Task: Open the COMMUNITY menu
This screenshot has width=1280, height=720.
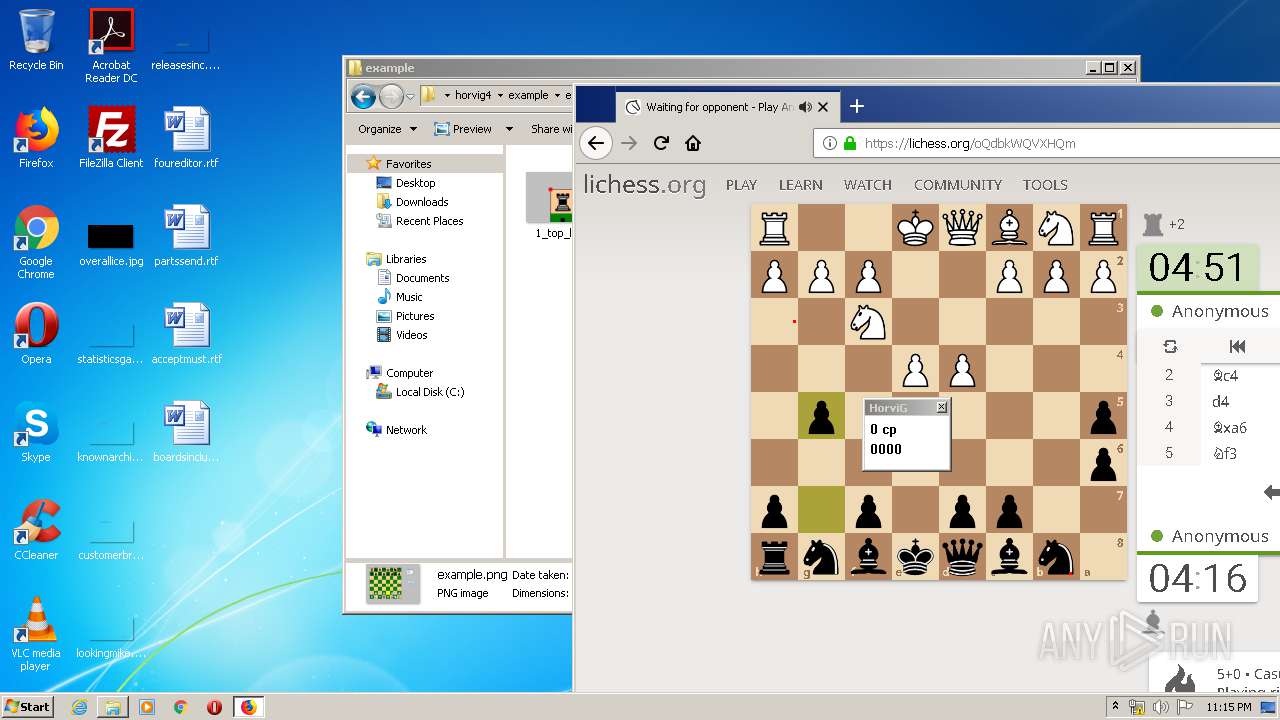Action: 958,185
